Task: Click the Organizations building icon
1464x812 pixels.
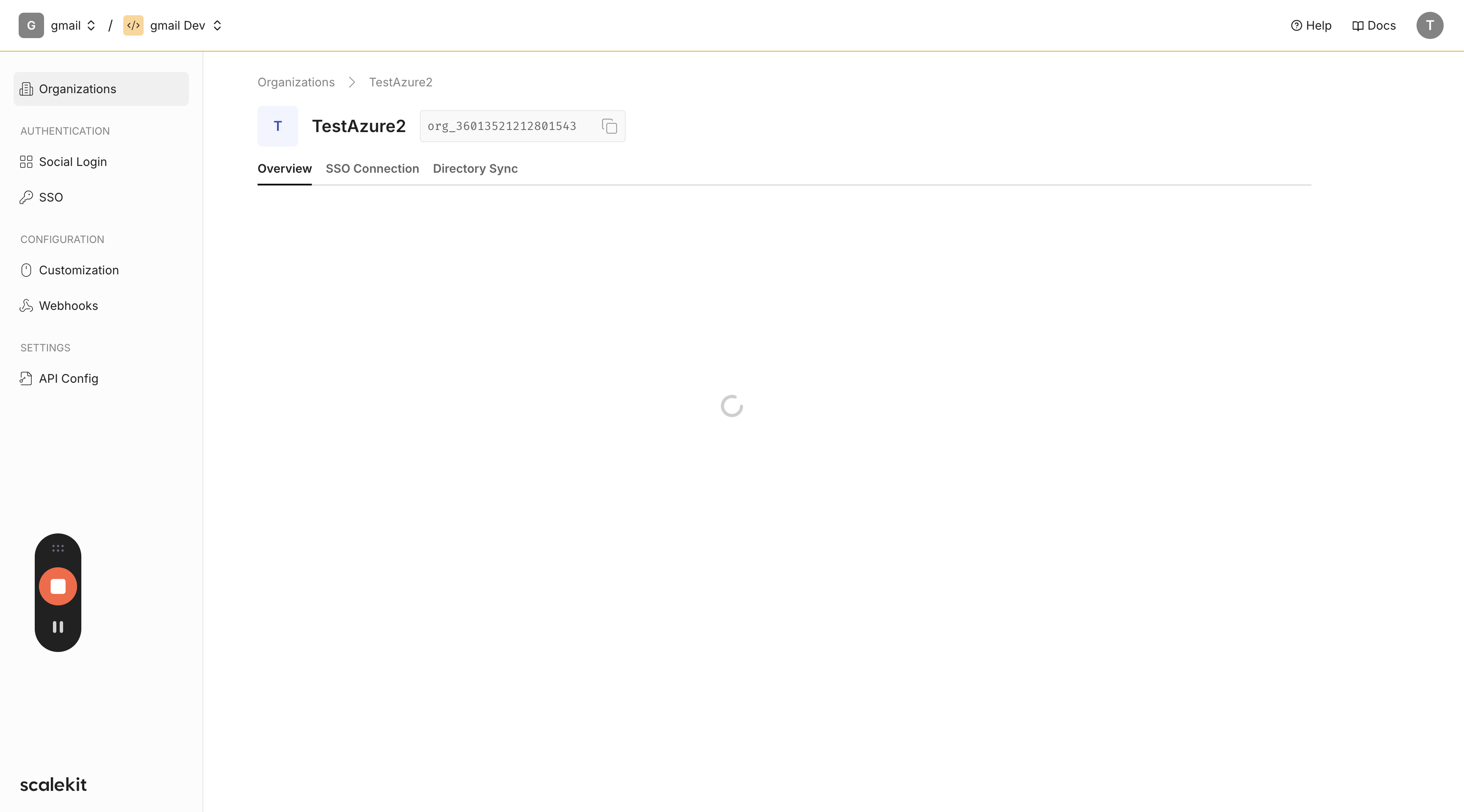Action: click(26, 89)
